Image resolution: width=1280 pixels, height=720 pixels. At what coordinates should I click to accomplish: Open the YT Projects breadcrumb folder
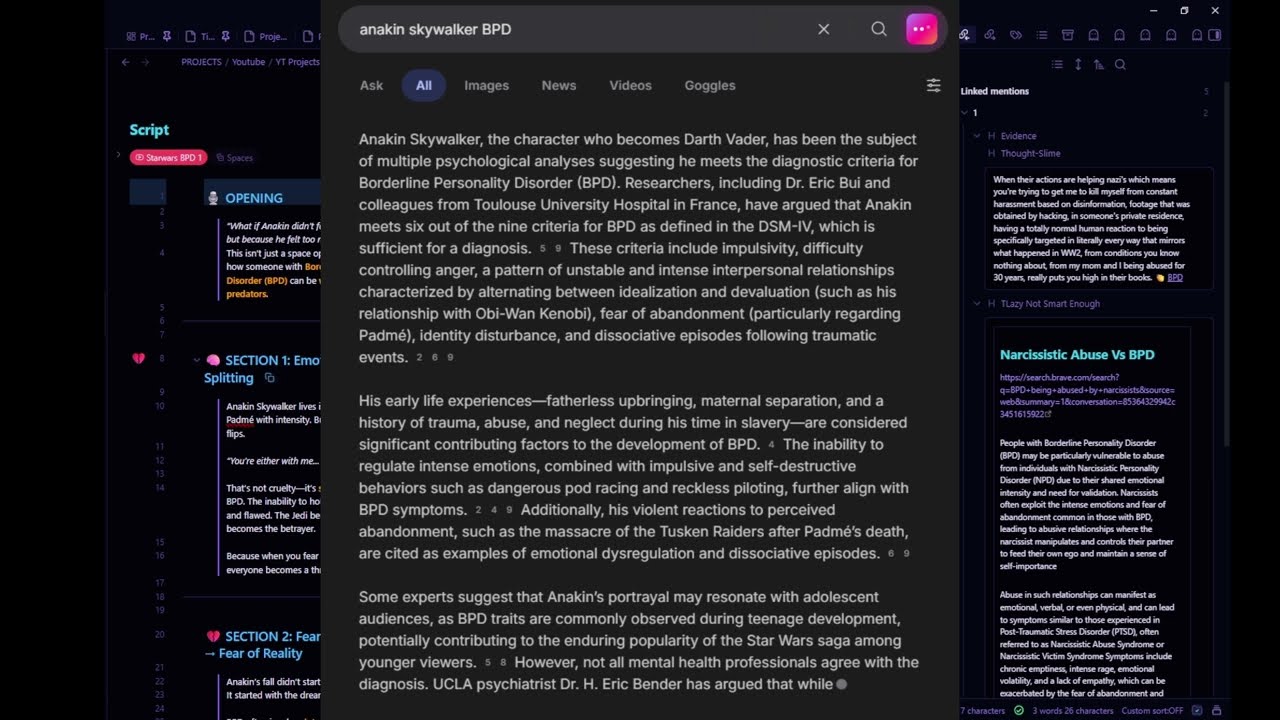(x=297, y=62)
